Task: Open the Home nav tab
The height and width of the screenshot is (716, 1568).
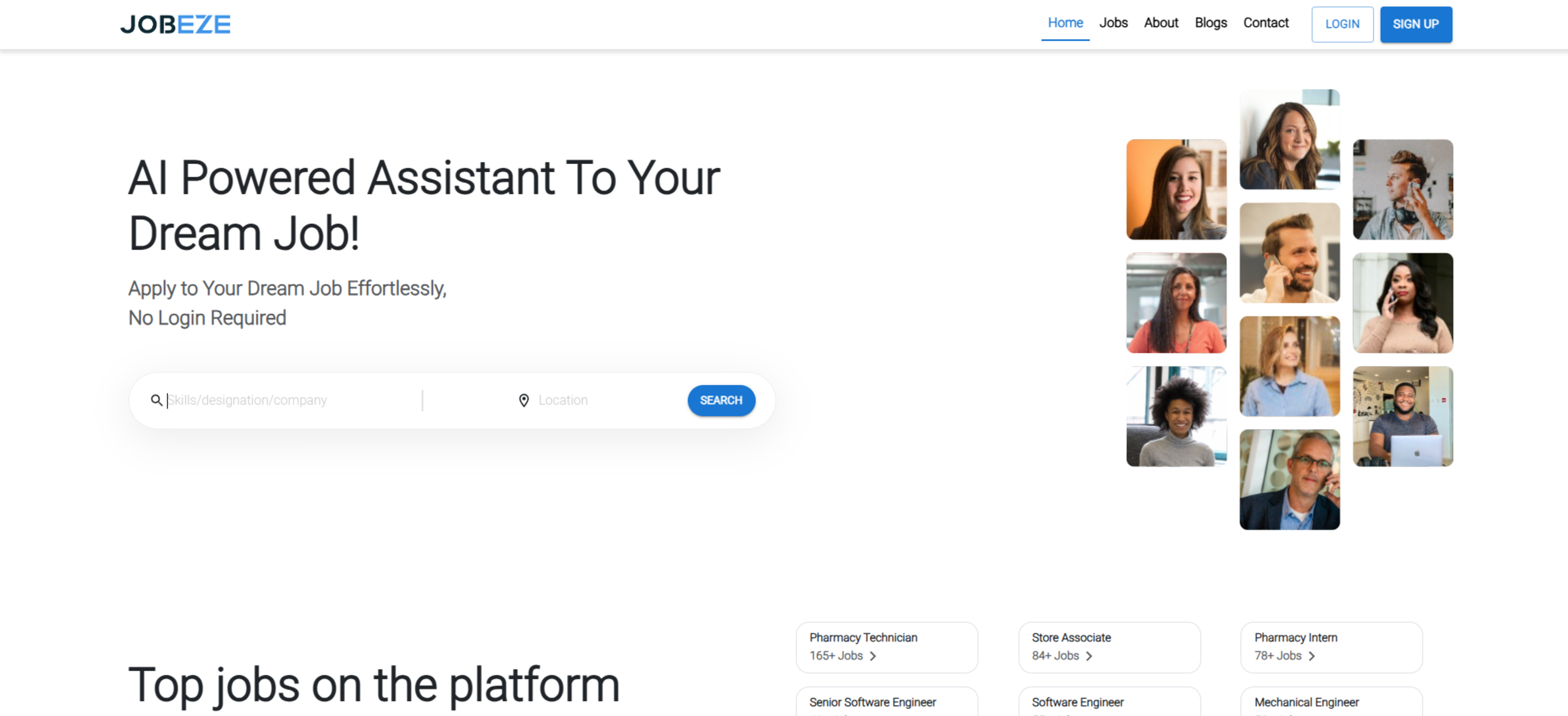Action: click(x=1065, y=23)
